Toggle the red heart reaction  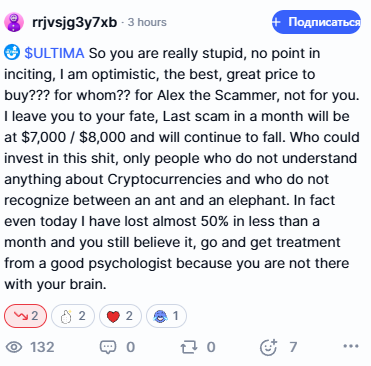pyautogui.click(x=120, y=316)
